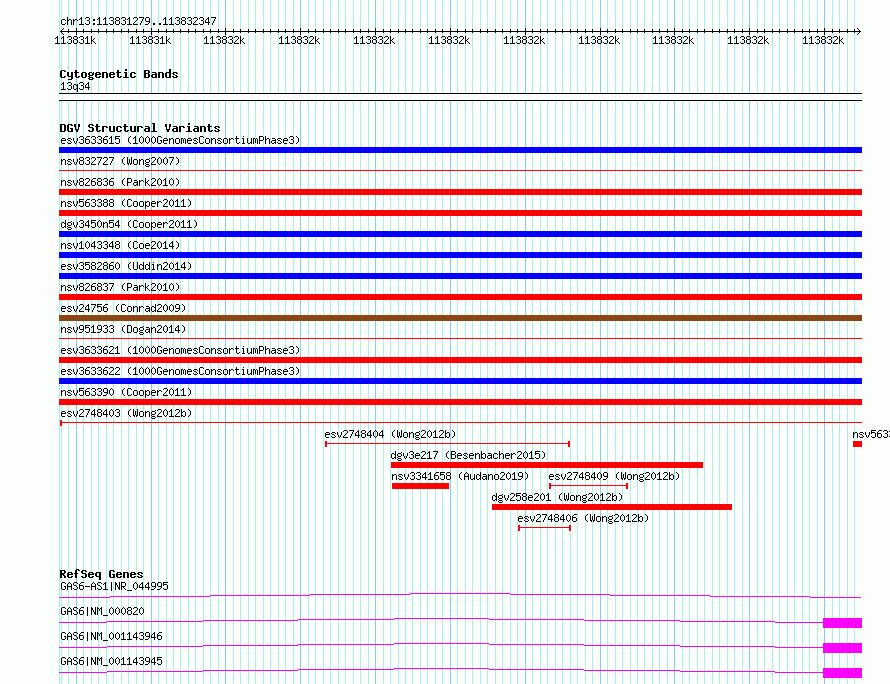
Task: Select the partially visible nsv563 variant at right edge
Action: (x=858, y=444)
